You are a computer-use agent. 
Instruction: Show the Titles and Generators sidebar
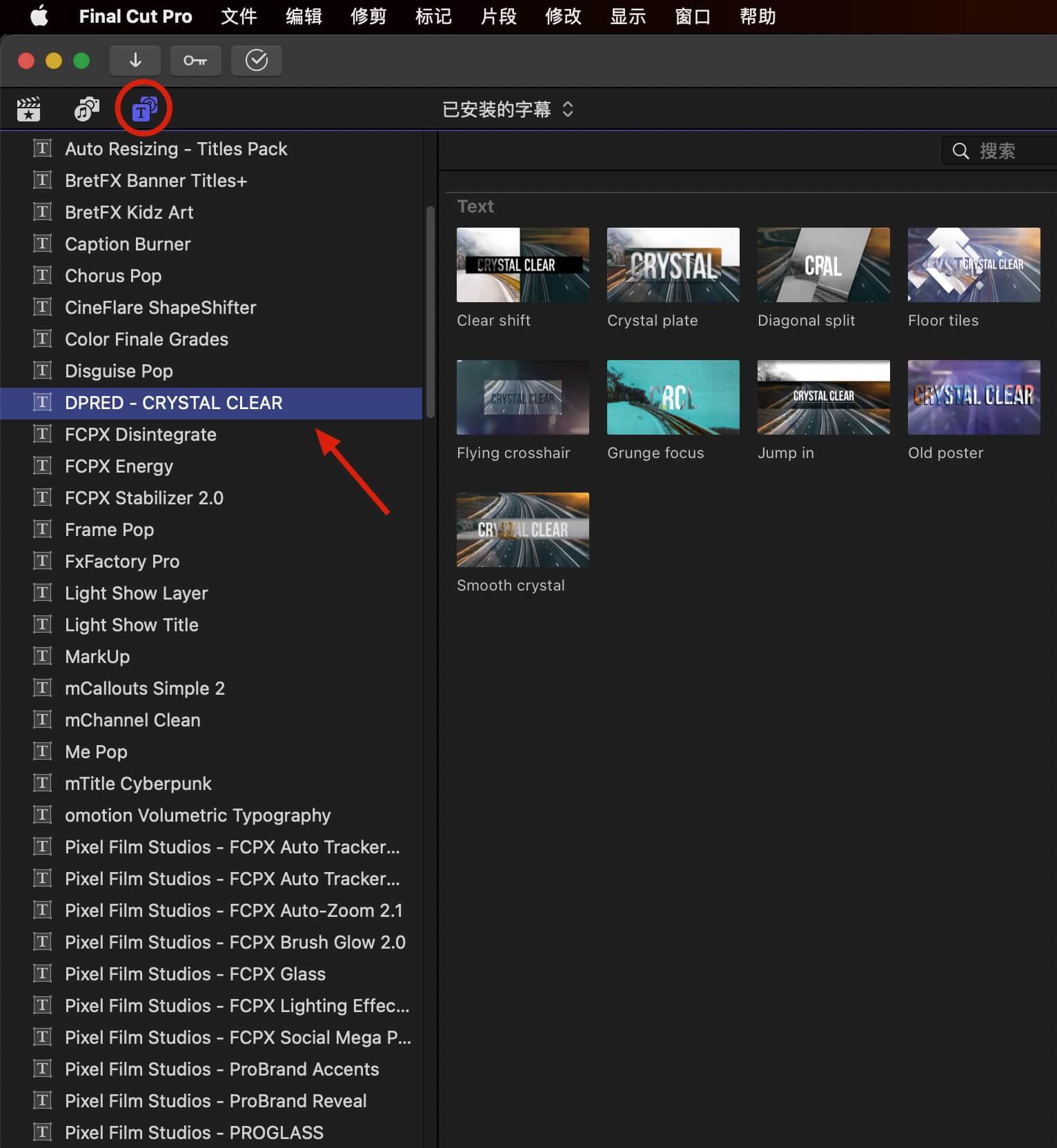point(144,109)
